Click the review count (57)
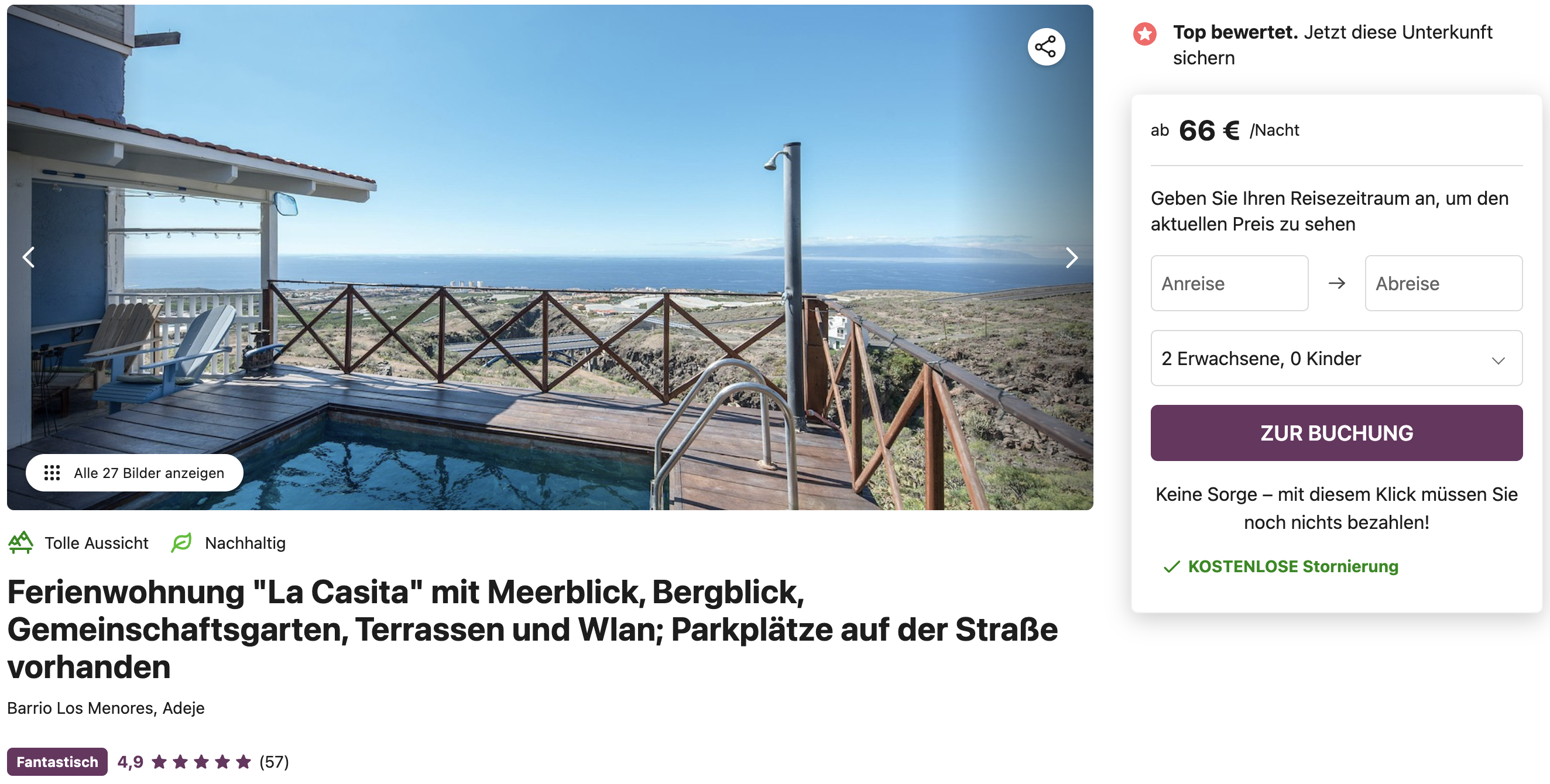Screen dimensions: 1550x784 tap(274, 762)
